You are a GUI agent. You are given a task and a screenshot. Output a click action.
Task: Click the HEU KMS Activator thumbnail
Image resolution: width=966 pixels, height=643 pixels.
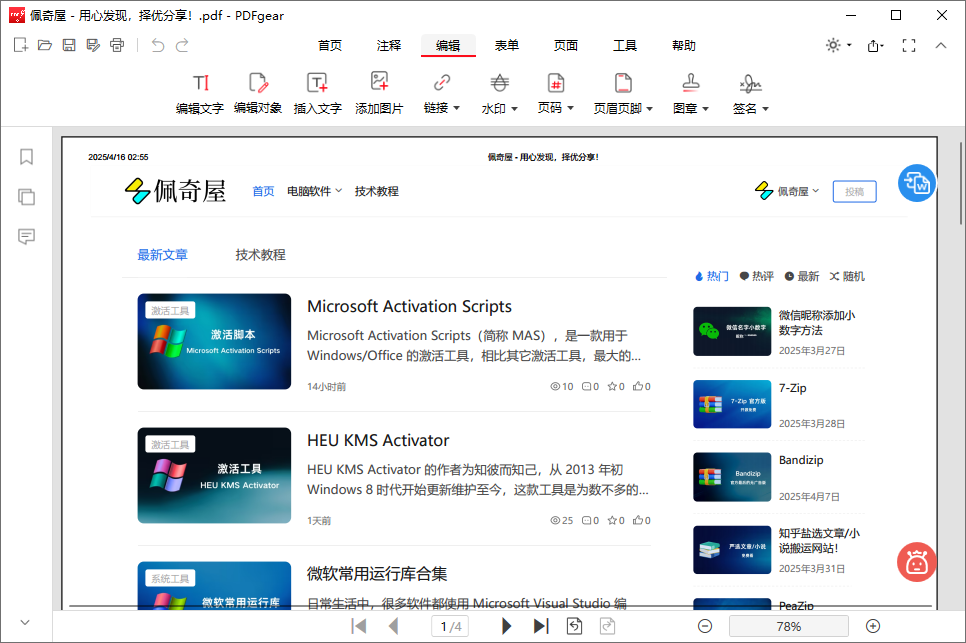pos(214,475)
